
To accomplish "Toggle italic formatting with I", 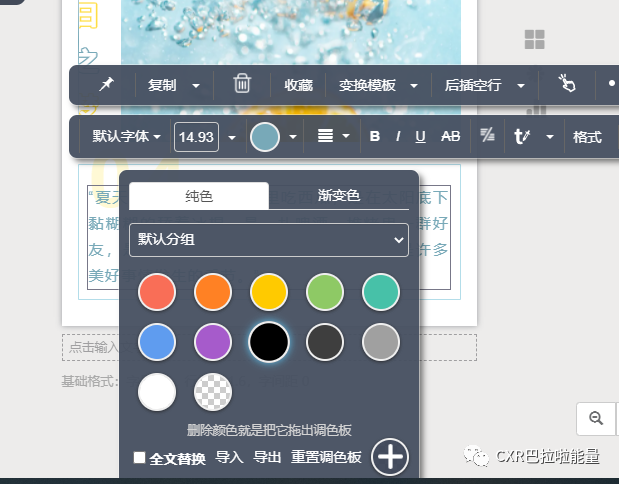I will point(398,137).
